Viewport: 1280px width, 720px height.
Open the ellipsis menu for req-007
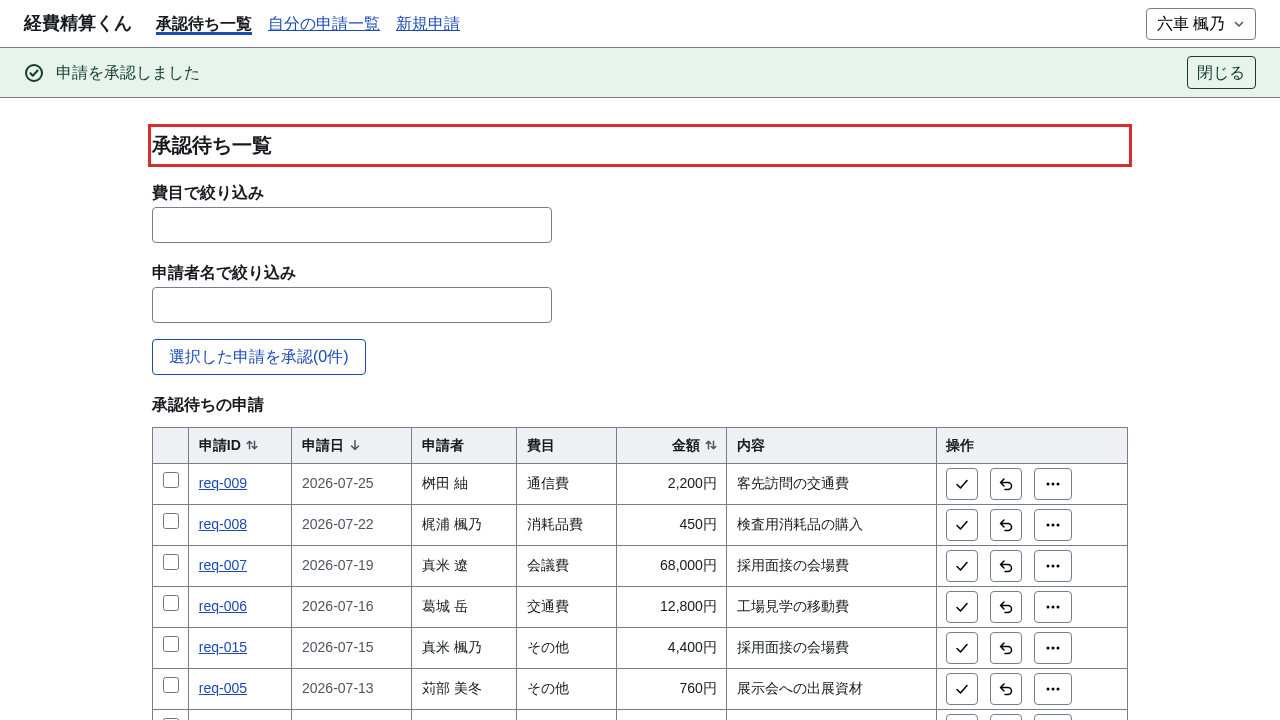pyautogui.click(x=1053, y=566)
